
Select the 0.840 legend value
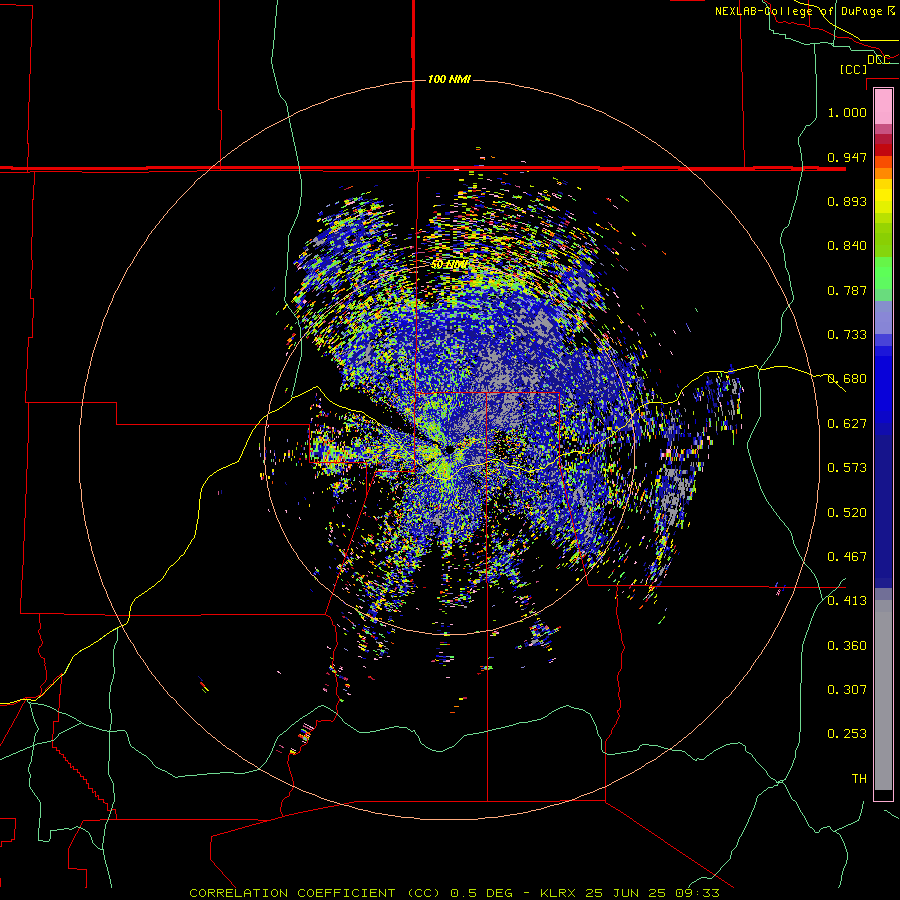click(847, 246)
